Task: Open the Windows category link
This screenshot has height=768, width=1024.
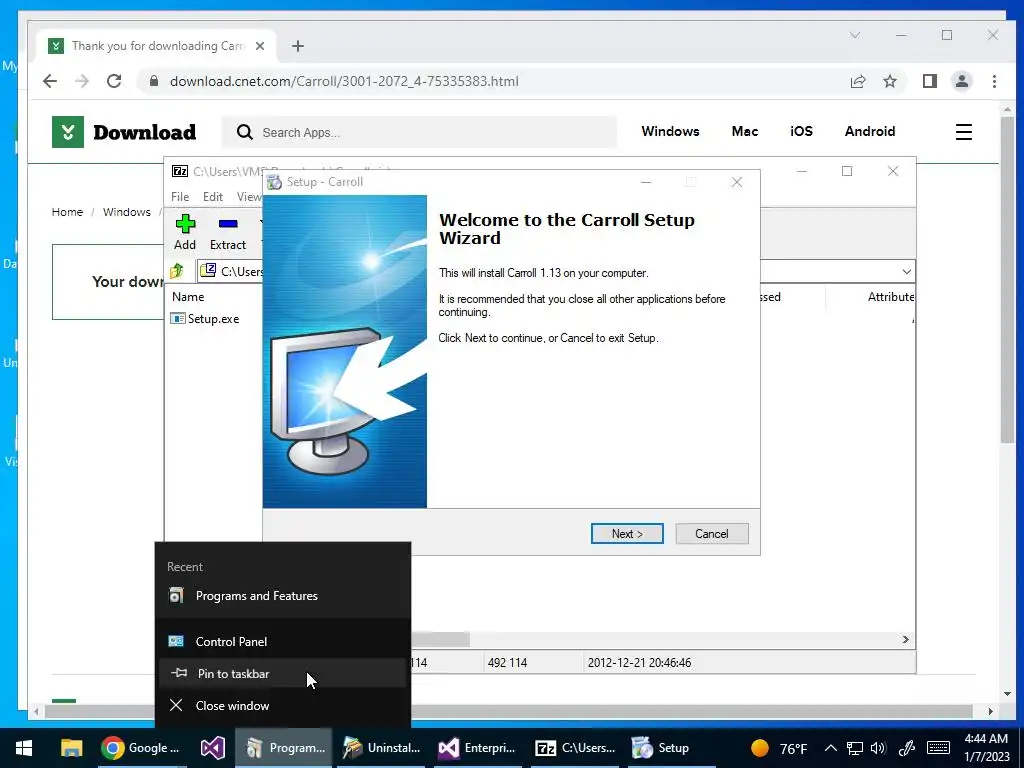Action: point(670,131)
